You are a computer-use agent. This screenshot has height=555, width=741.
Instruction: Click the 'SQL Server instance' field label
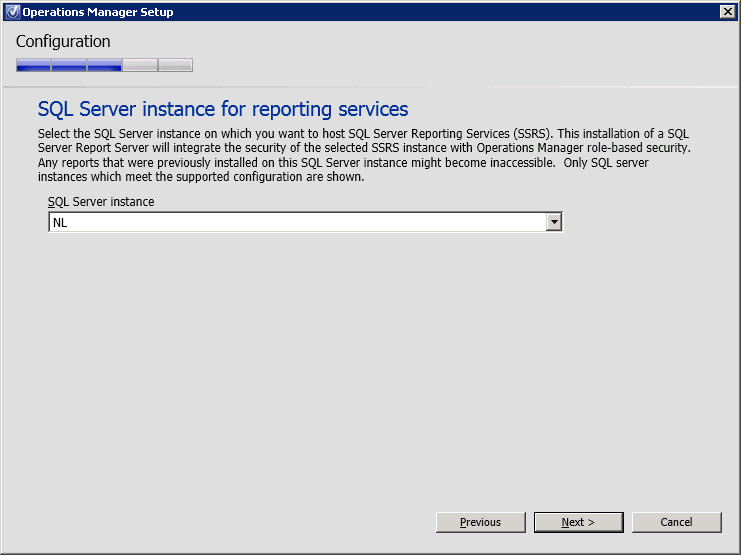click(x=101, y=201)
